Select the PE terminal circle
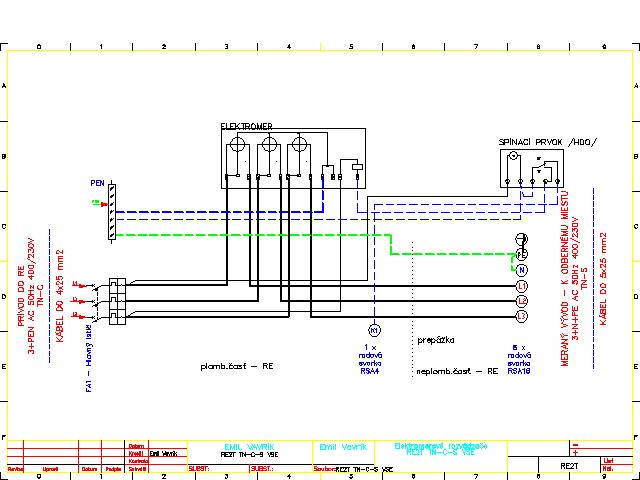The width and height of the screenshot is (640, 480). click(x=521, y=254)
